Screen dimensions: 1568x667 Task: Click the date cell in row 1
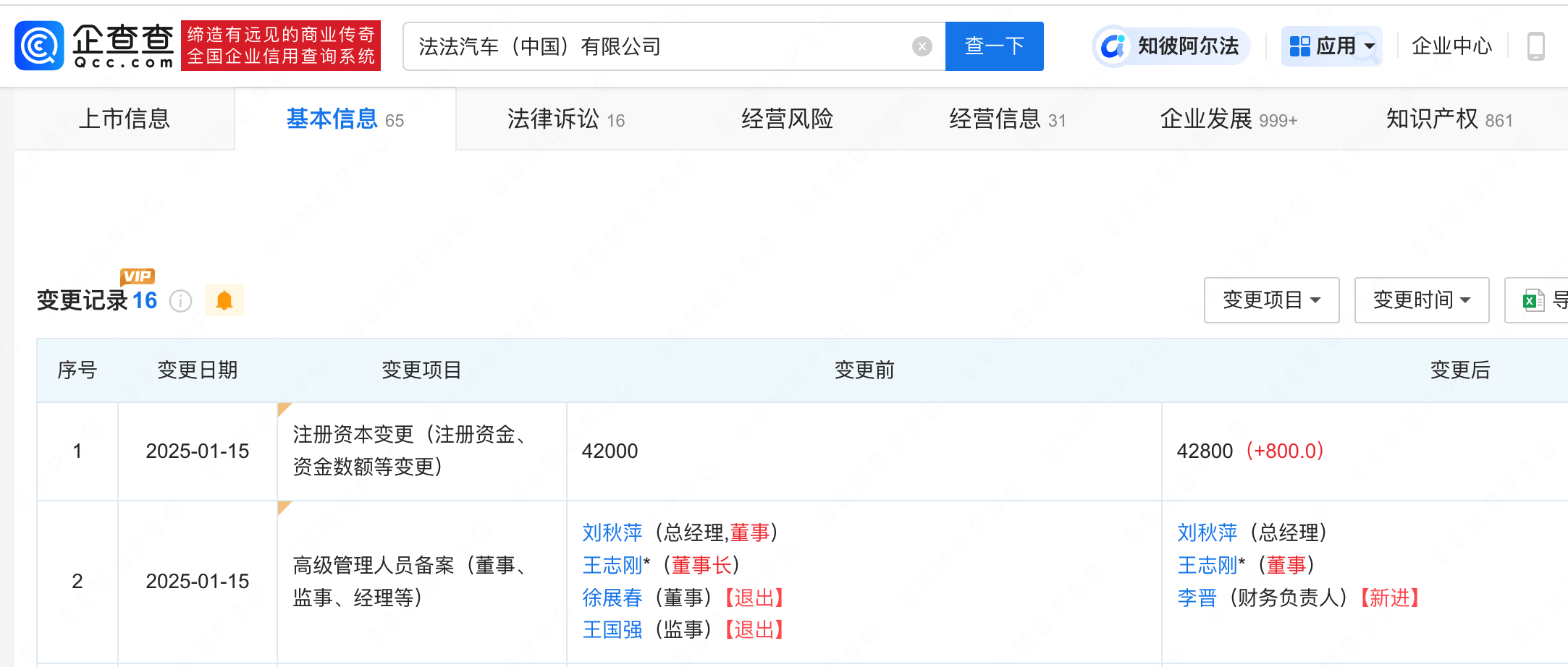click(x=198, y=451)
